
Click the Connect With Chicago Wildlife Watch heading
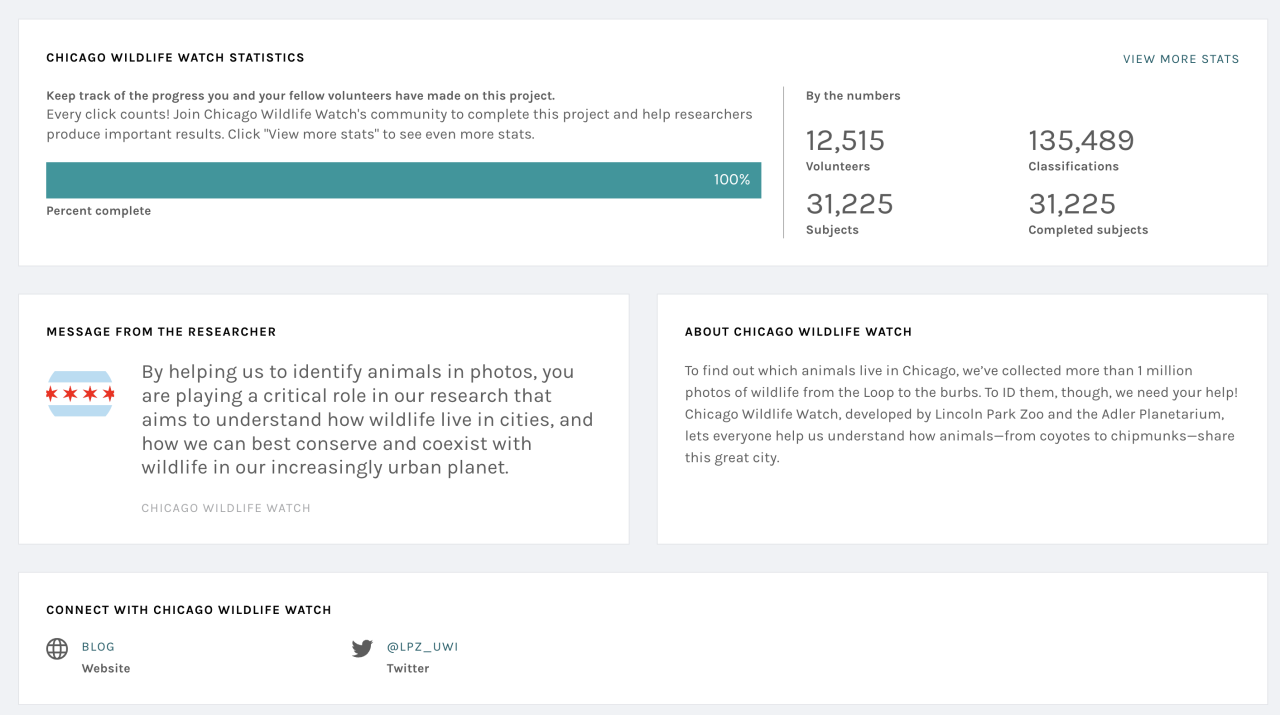coord(189,610)
